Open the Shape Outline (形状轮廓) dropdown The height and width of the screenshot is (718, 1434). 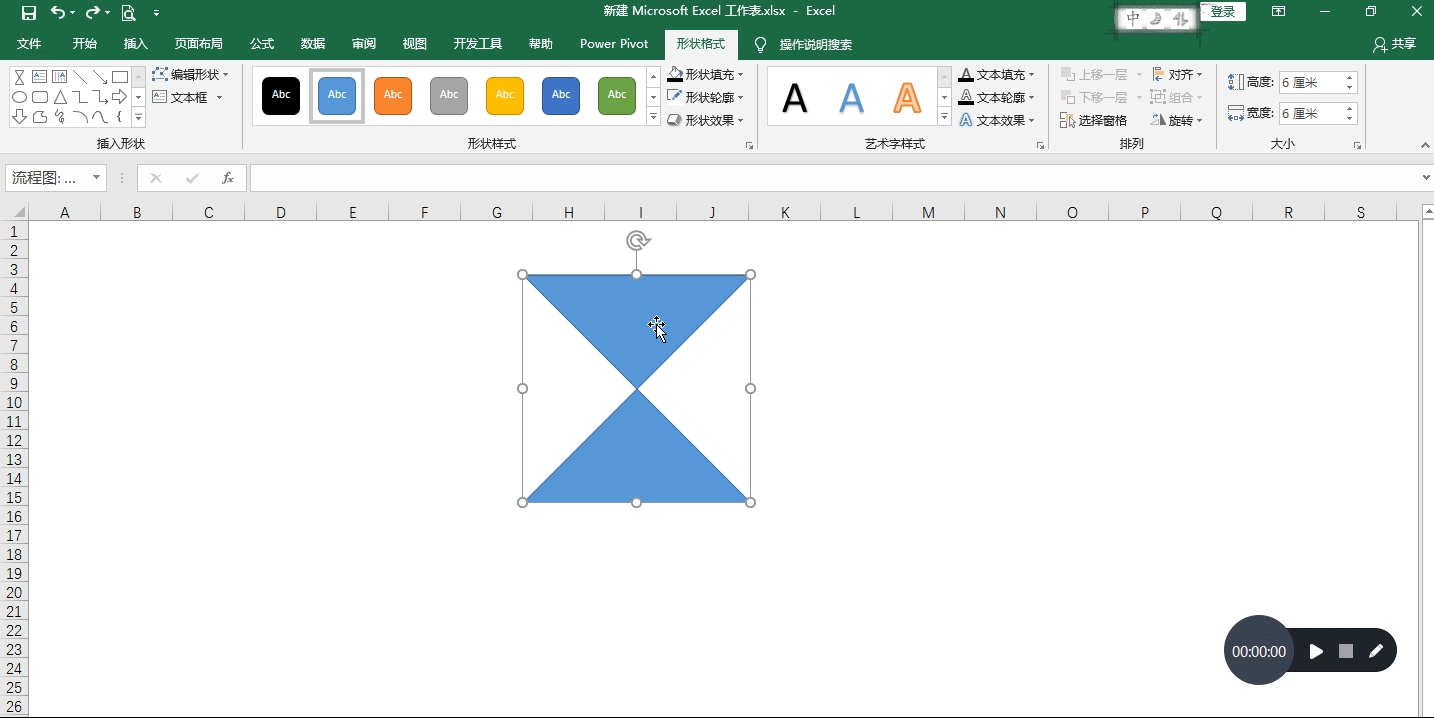tap(706, 97)
